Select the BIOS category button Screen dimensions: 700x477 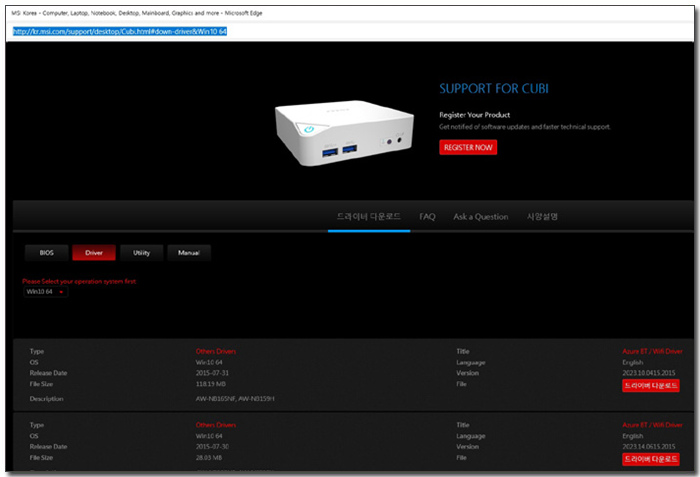[x=46, y=253]
